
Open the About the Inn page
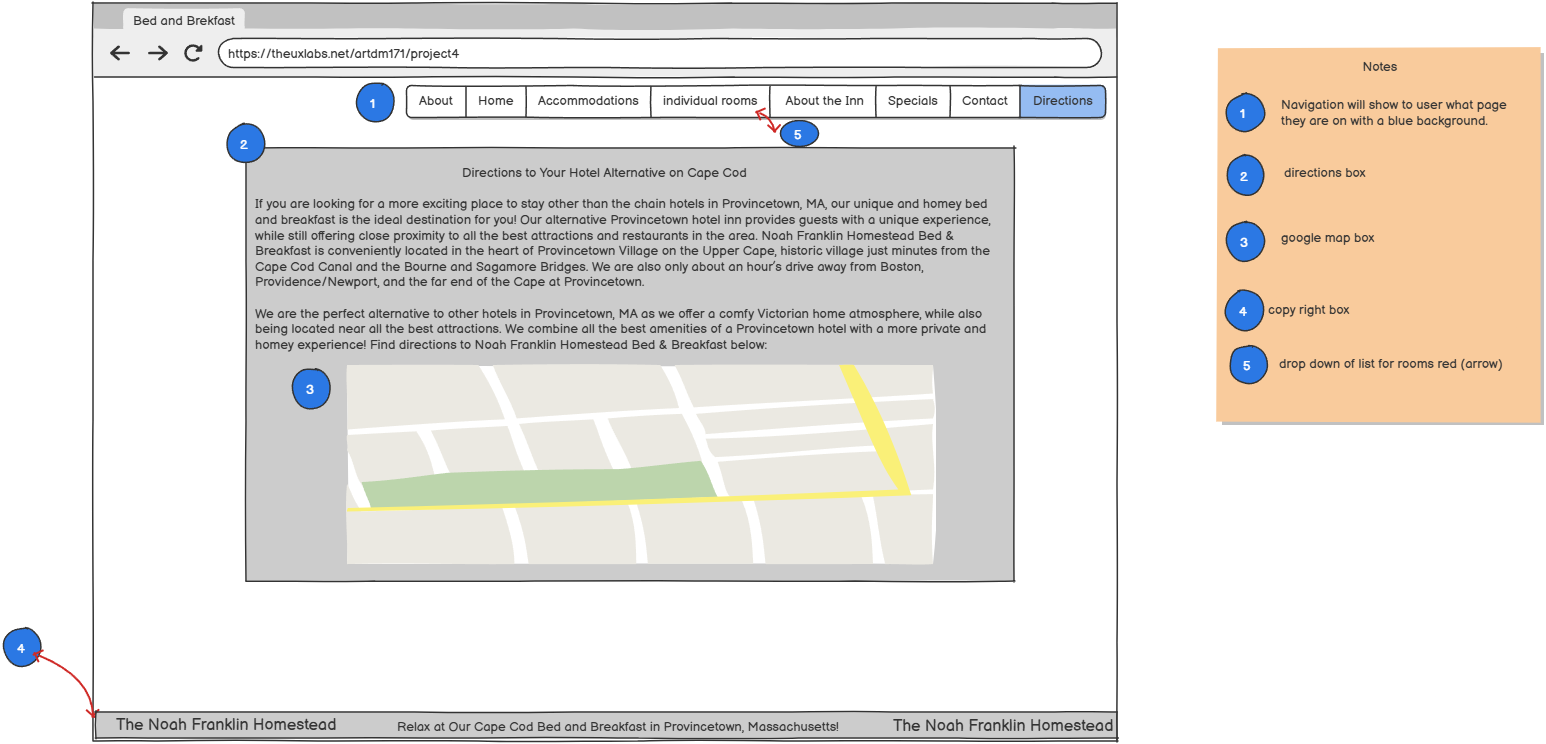click(x=822, y=101)
